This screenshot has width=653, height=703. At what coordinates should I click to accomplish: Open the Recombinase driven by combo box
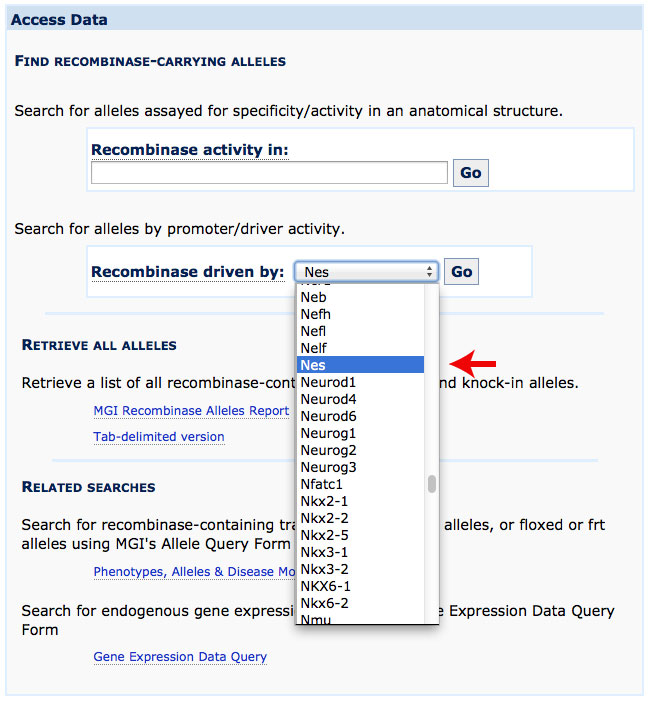pyautogui.click(x=366, y=272)
